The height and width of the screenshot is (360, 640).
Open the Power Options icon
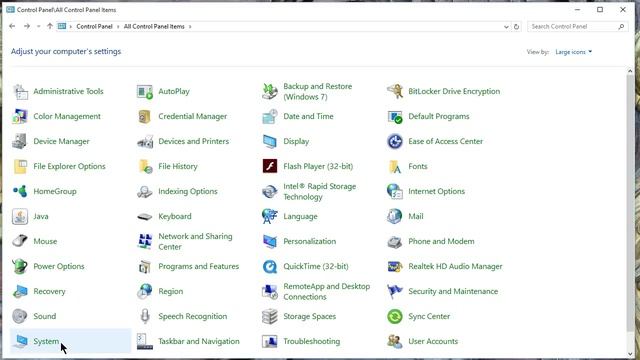pos(20,266)
